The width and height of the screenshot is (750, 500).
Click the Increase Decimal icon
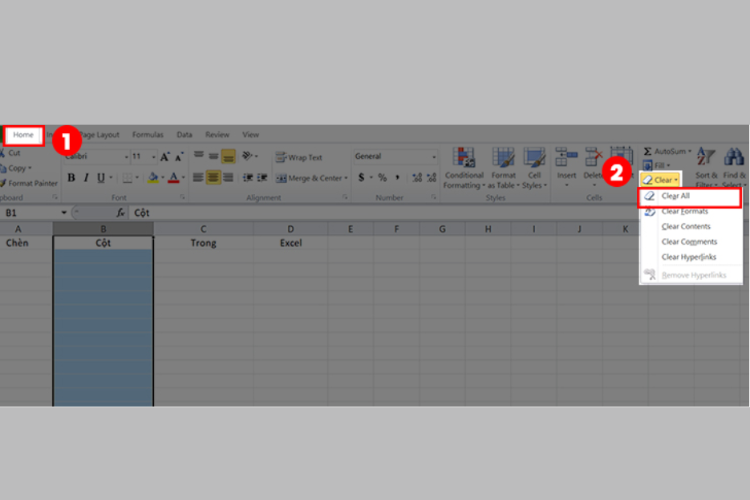tap(417, 178)
